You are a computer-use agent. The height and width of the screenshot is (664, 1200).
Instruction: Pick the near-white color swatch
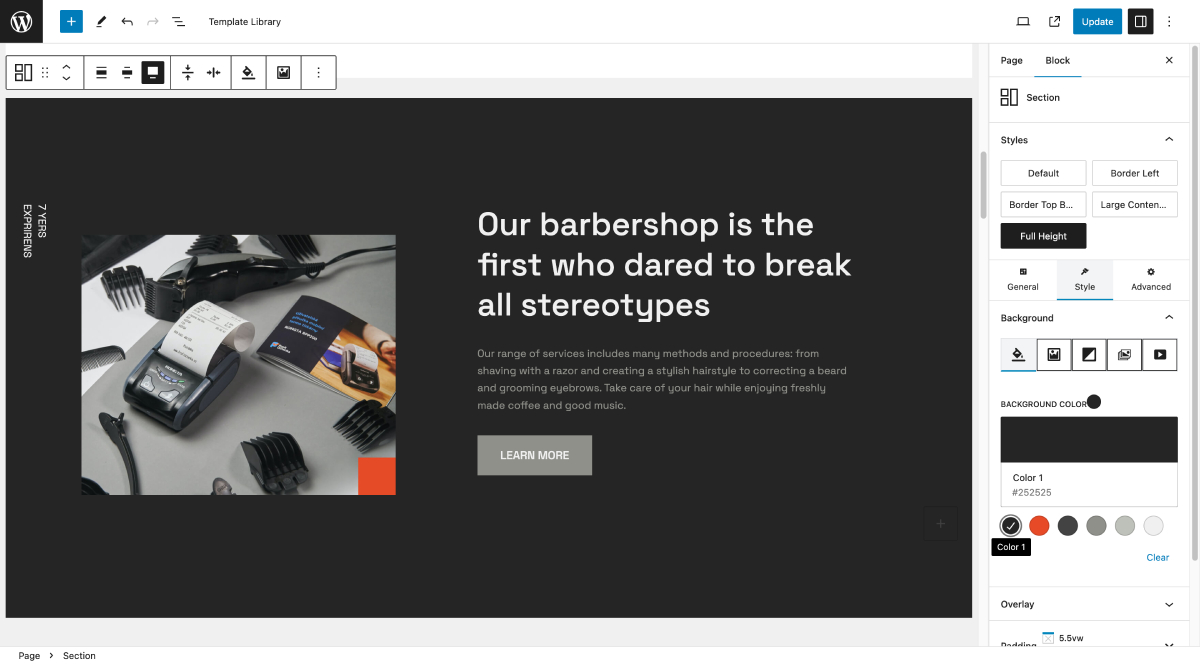coord(1154,526)
